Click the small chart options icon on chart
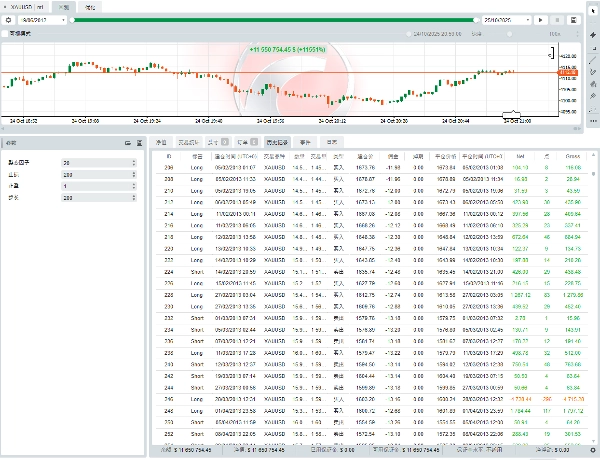 click(x=551, y=53)
